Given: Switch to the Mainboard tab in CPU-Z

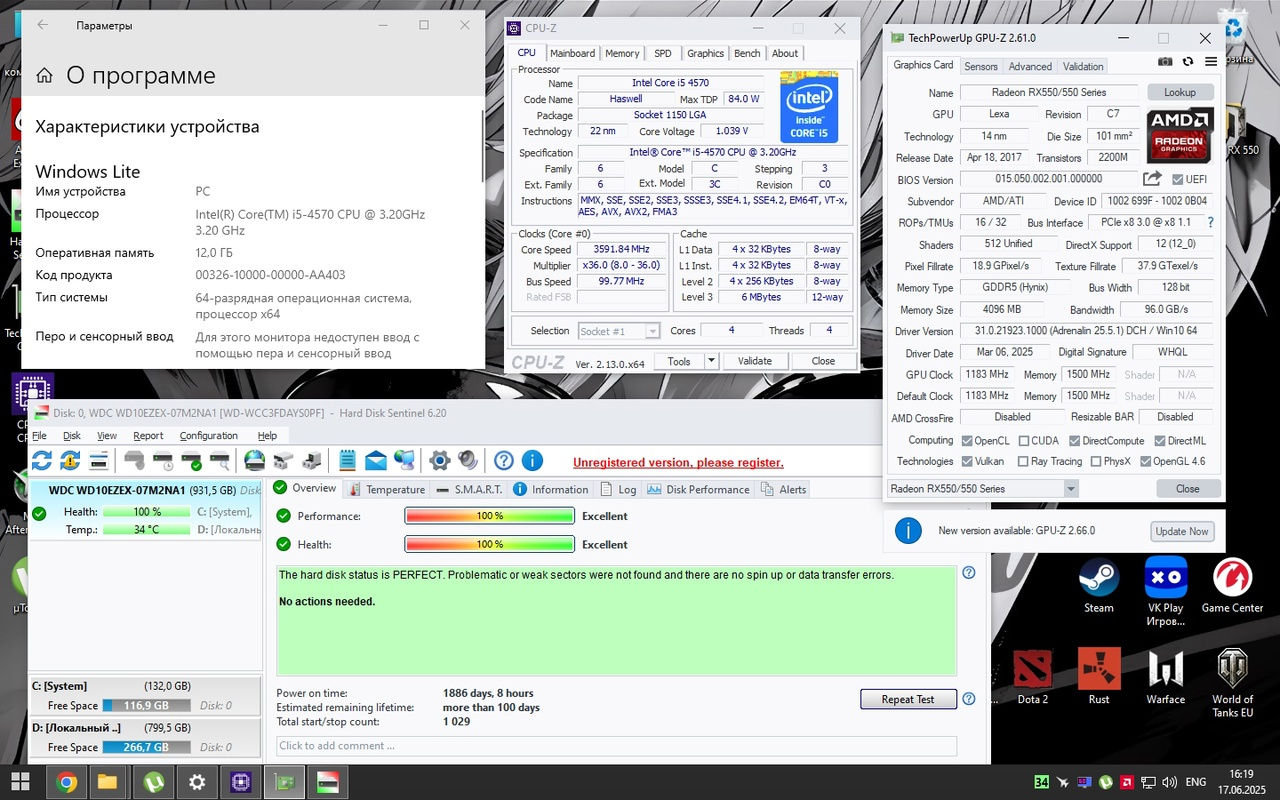Looking at the screenshot, I should (x=572, y=53).
